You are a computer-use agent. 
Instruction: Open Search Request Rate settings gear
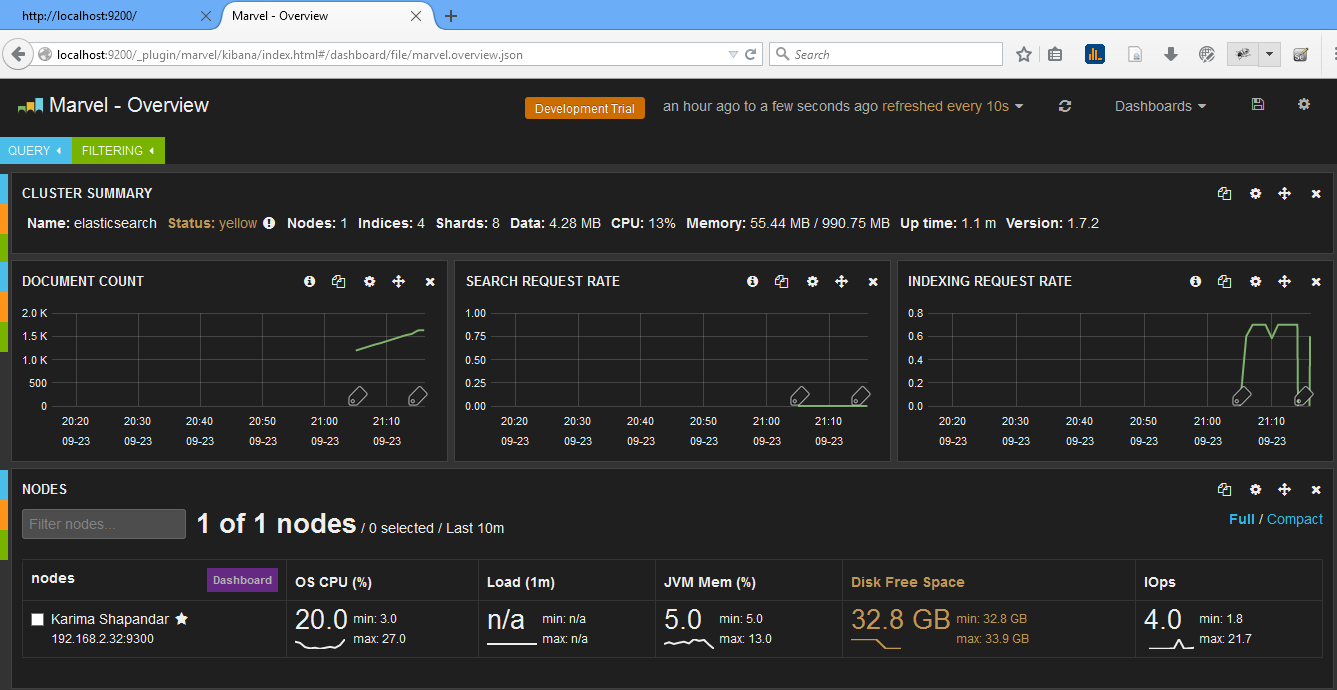tap(812, 282)
